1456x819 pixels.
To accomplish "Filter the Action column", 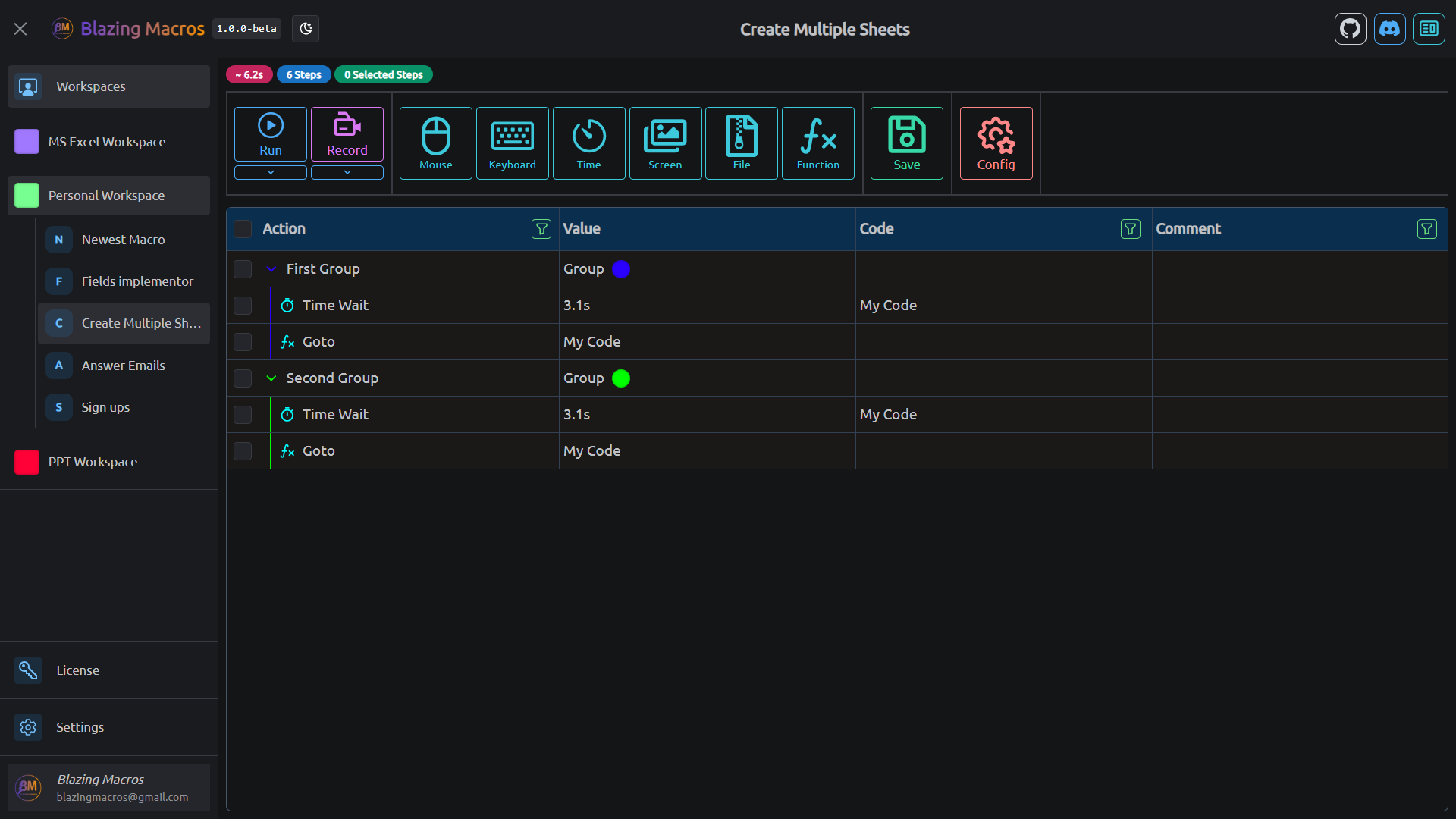I will point(541,229).
